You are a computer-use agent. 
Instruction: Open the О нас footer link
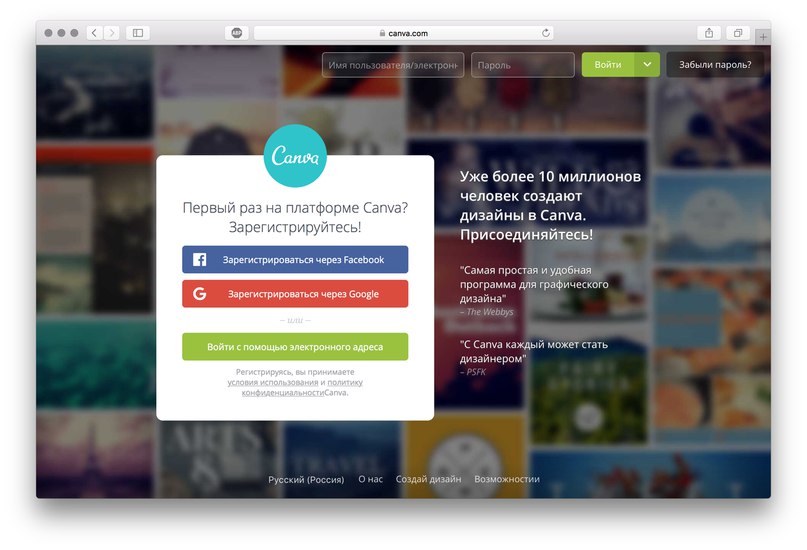coord(371,479)
